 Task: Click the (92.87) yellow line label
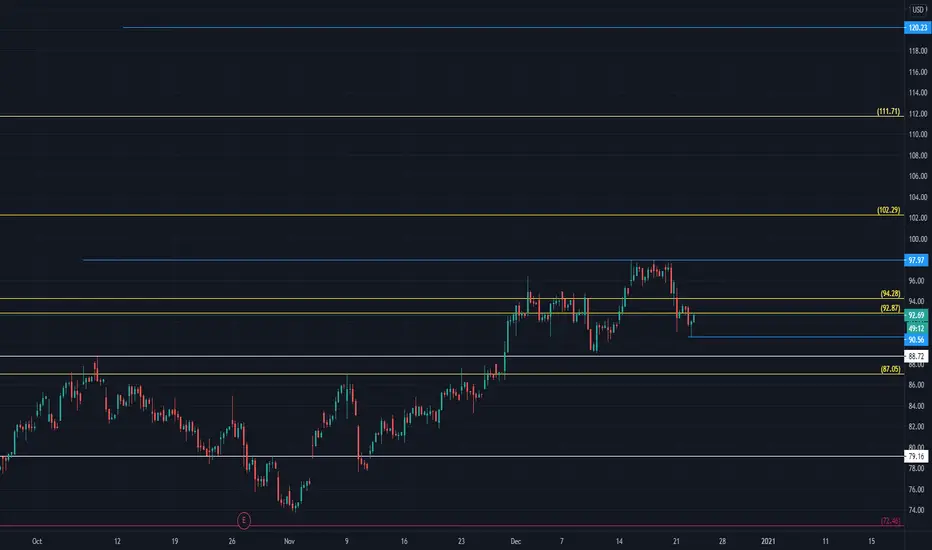coord(890,309)
